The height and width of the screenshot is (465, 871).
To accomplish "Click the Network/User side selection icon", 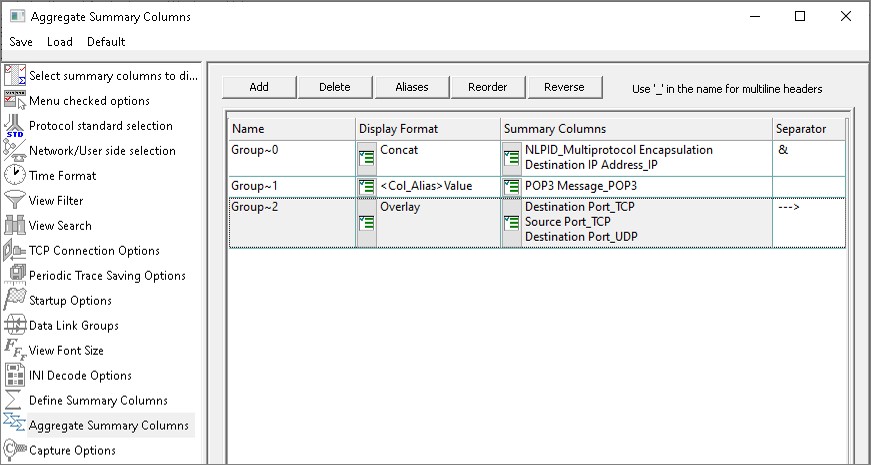I will point(15,151).
